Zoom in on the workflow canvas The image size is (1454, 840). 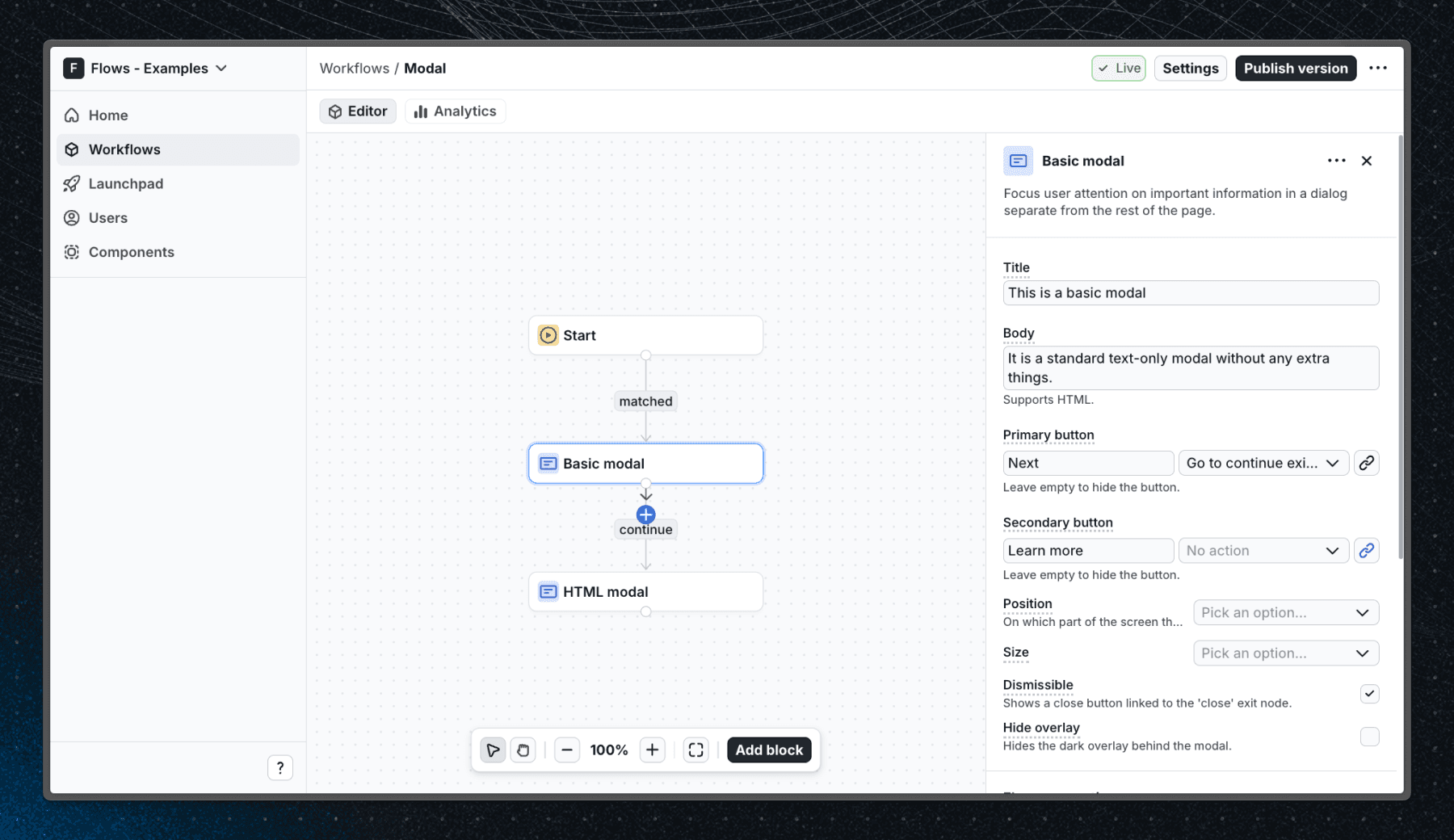pyautogui.click(x=652, y=750)
